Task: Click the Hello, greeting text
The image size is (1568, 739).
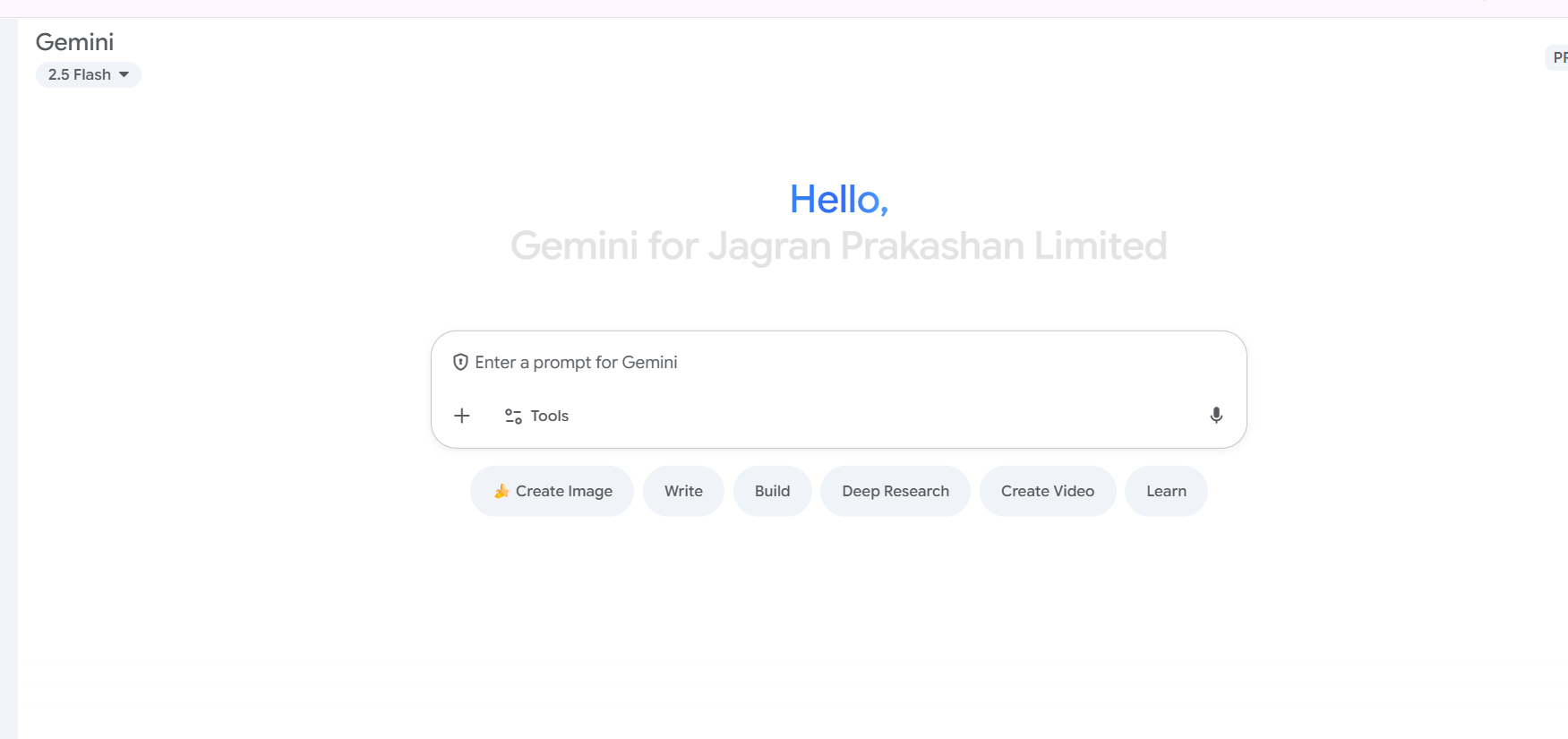Action: [839, 199]
